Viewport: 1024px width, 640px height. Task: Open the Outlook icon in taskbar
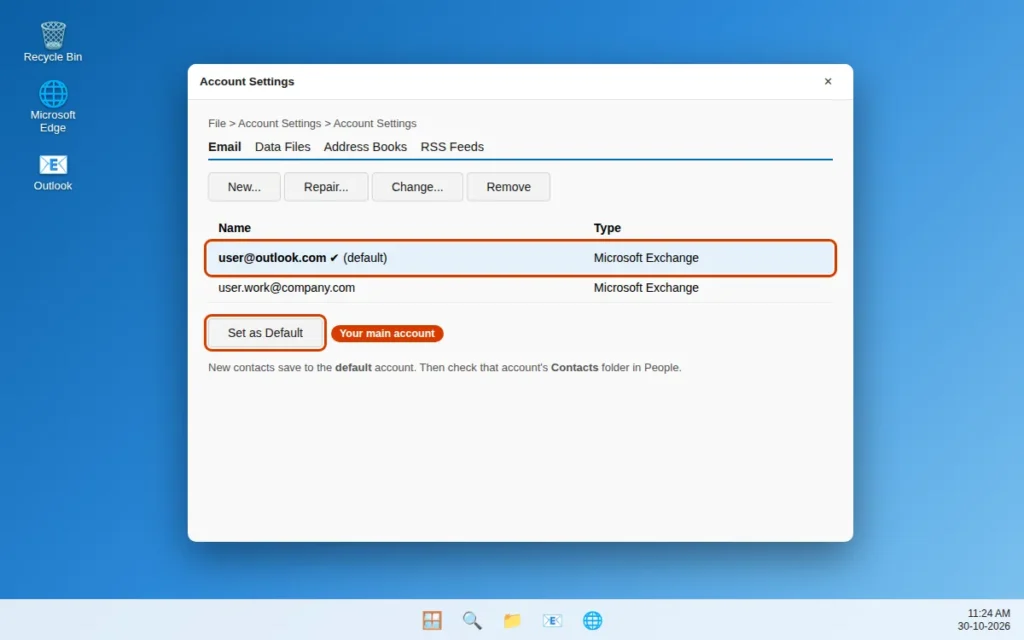click(552, 620)
